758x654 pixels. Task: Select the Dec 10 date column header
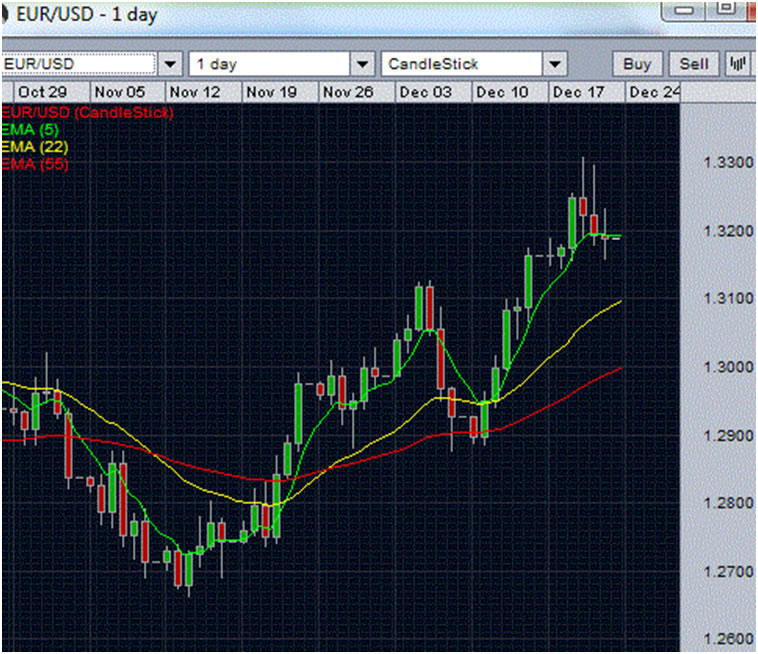point(510,92)
